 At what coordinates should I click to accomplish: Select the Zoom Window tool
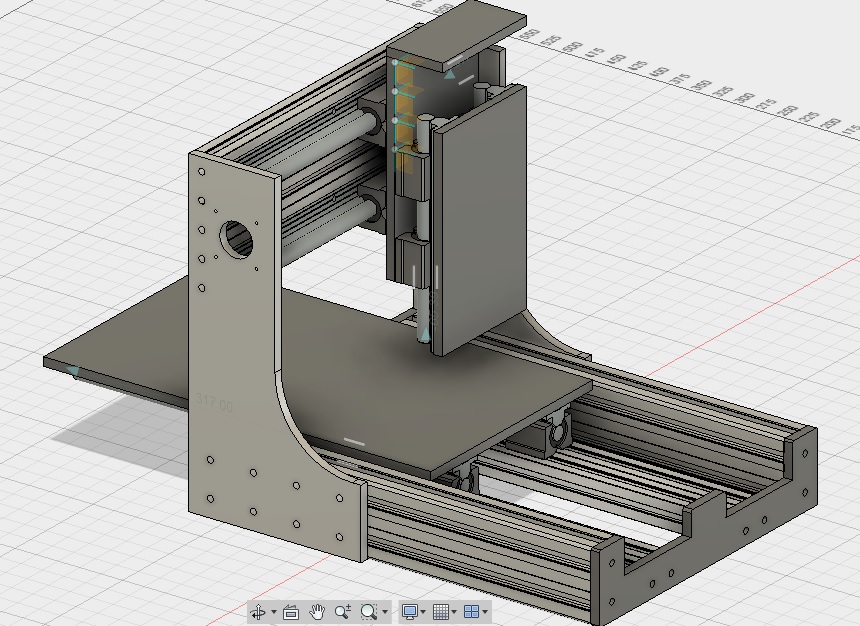pyautogui.click(x=369, y=611)
